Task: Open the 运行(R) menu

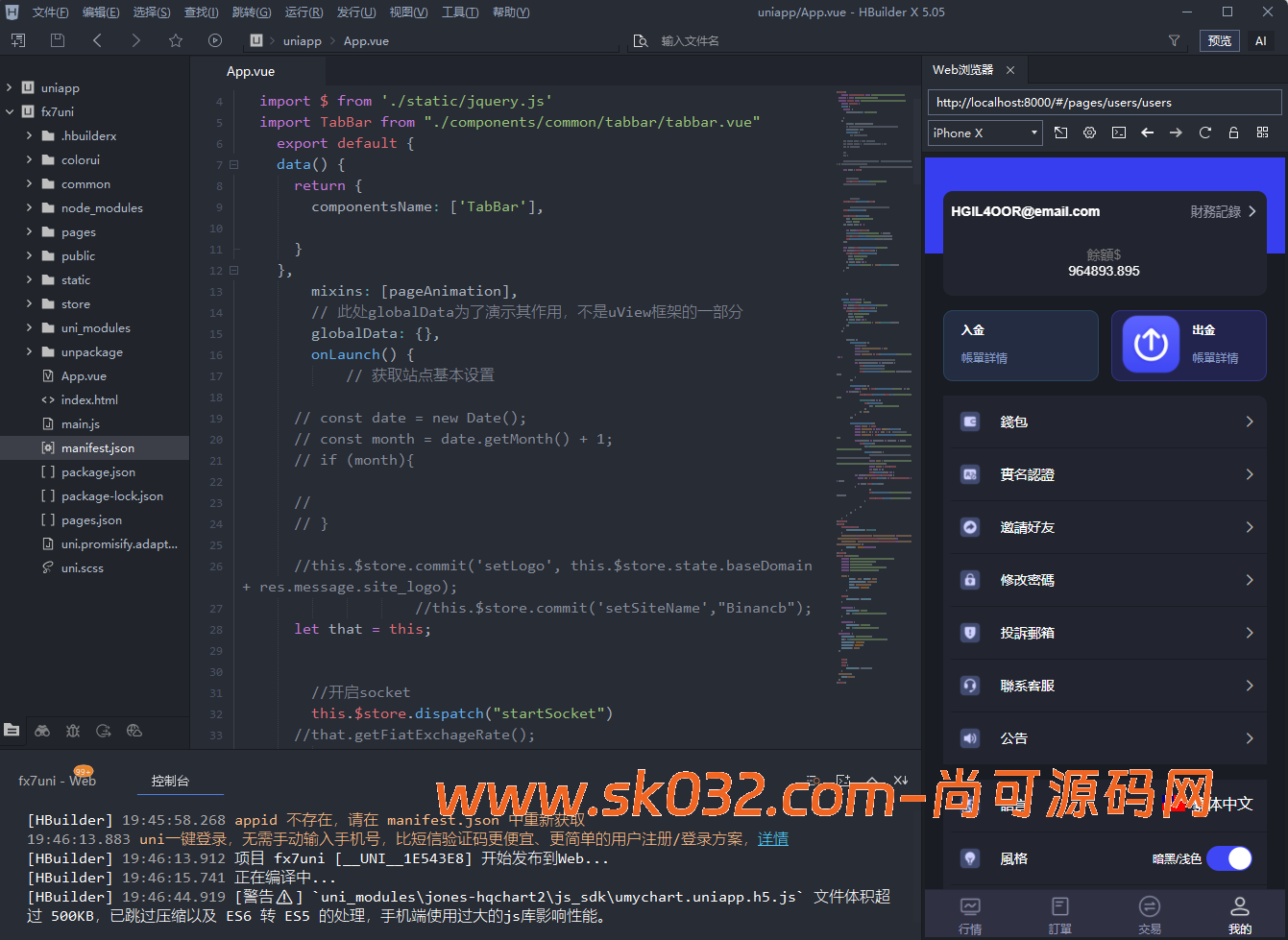Action: [304, 12]
